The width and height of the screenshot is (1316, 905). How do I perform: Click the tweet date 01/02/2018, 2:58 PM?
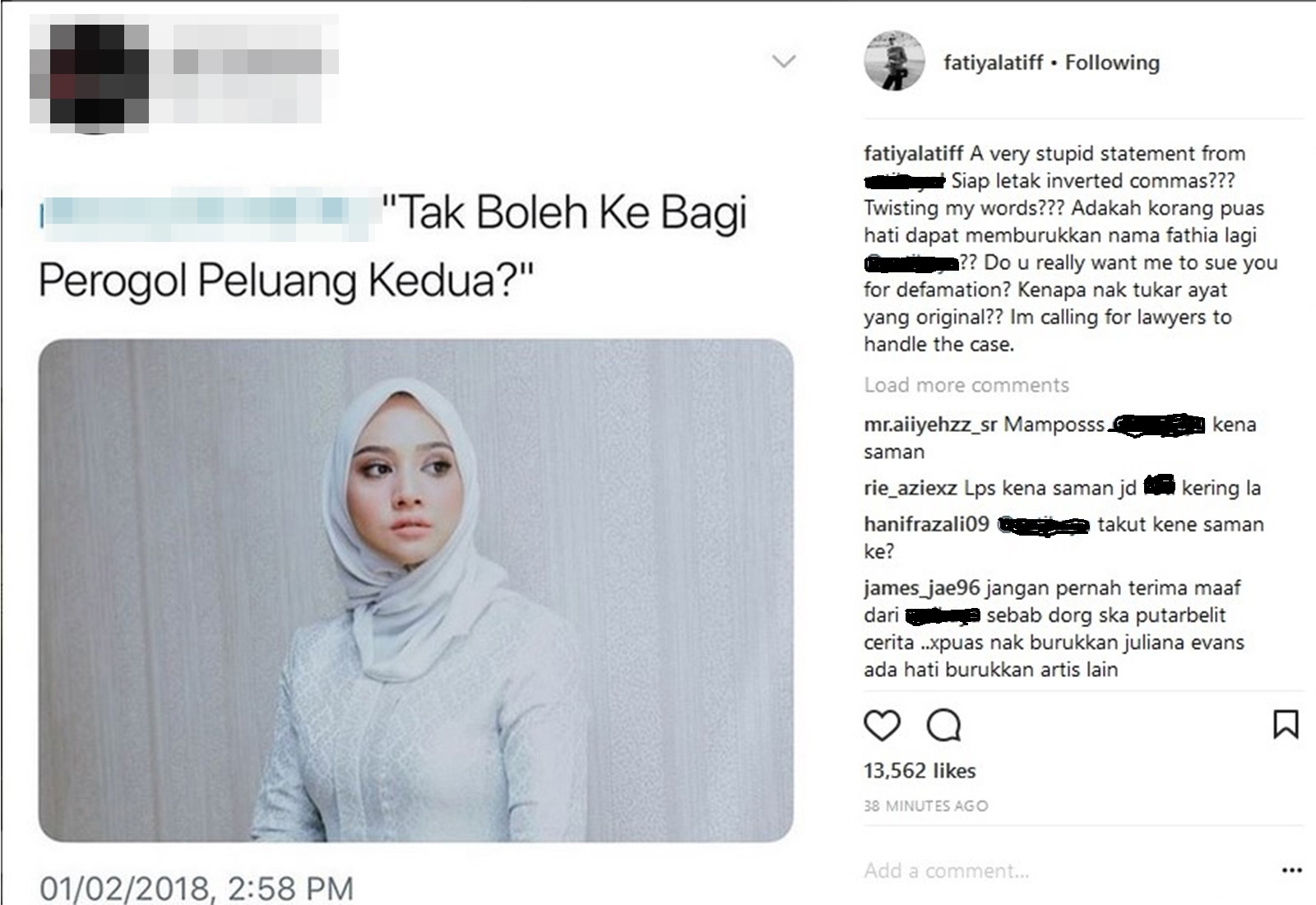[x=197, y=889]
